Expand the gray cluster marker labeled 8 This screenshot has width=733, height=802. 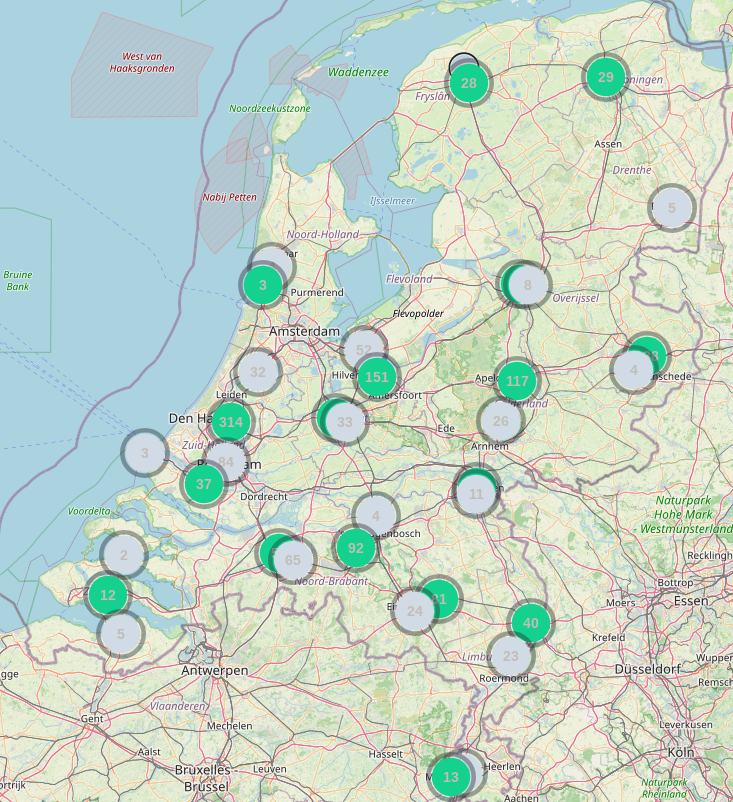tap(528, 285)
